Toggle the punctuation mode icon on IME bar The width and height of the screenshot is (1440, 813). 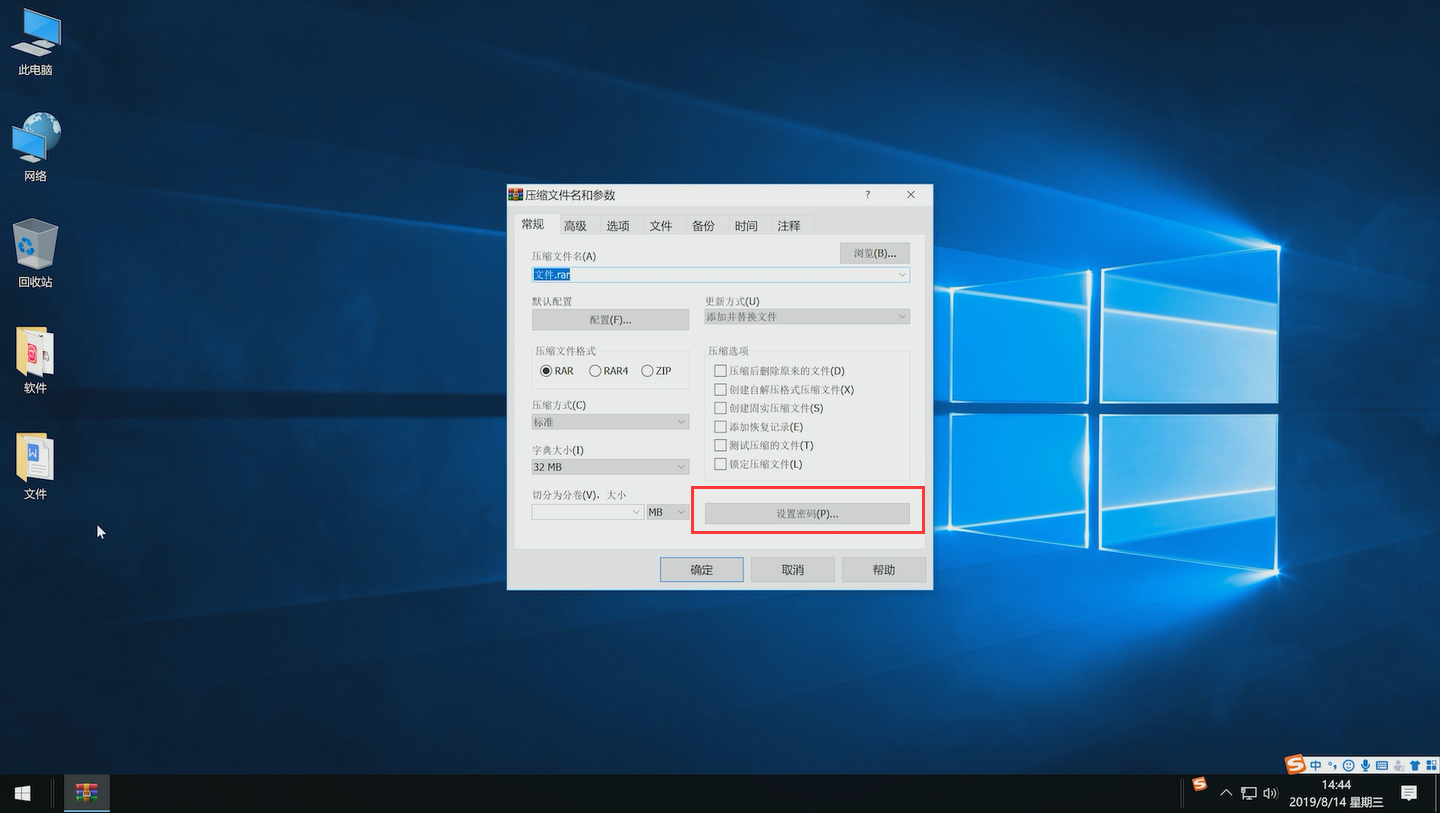tap(1332, 765)
